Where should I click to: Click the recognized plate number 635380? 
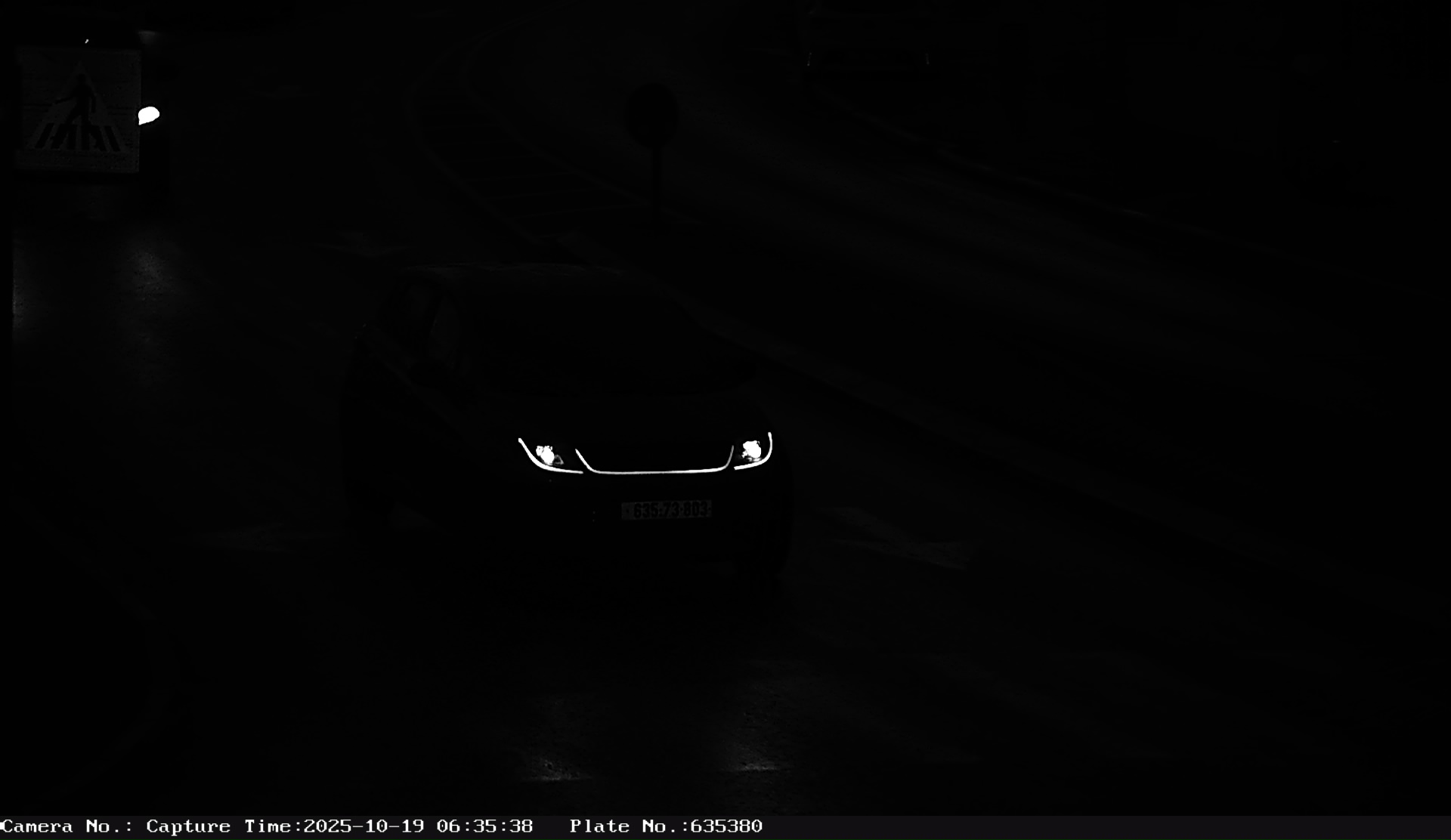[x=726, y=826]
